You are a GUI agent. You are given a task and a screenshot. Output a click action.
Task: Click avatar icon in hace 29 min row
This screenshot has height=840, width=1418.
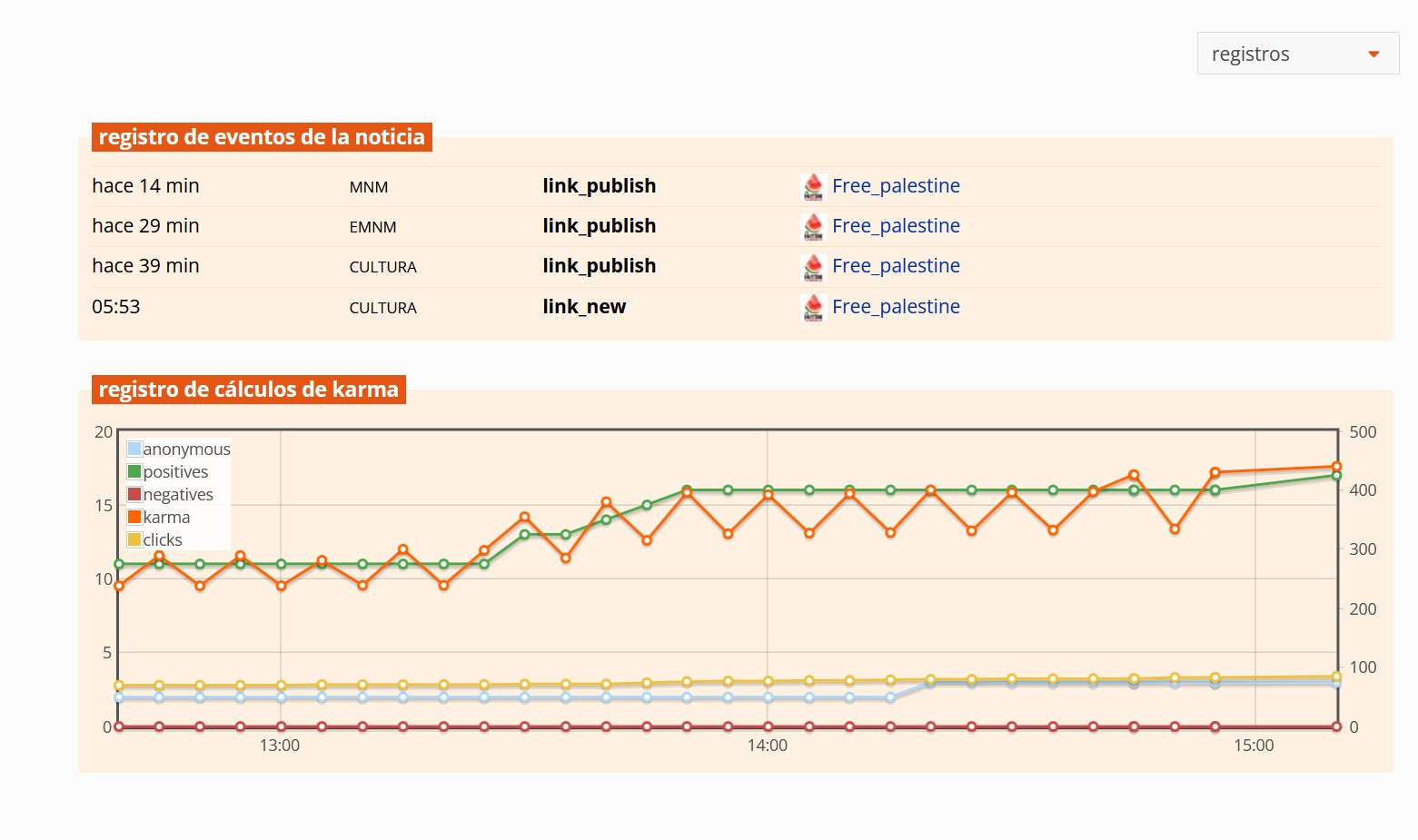[x=813, y=227]
